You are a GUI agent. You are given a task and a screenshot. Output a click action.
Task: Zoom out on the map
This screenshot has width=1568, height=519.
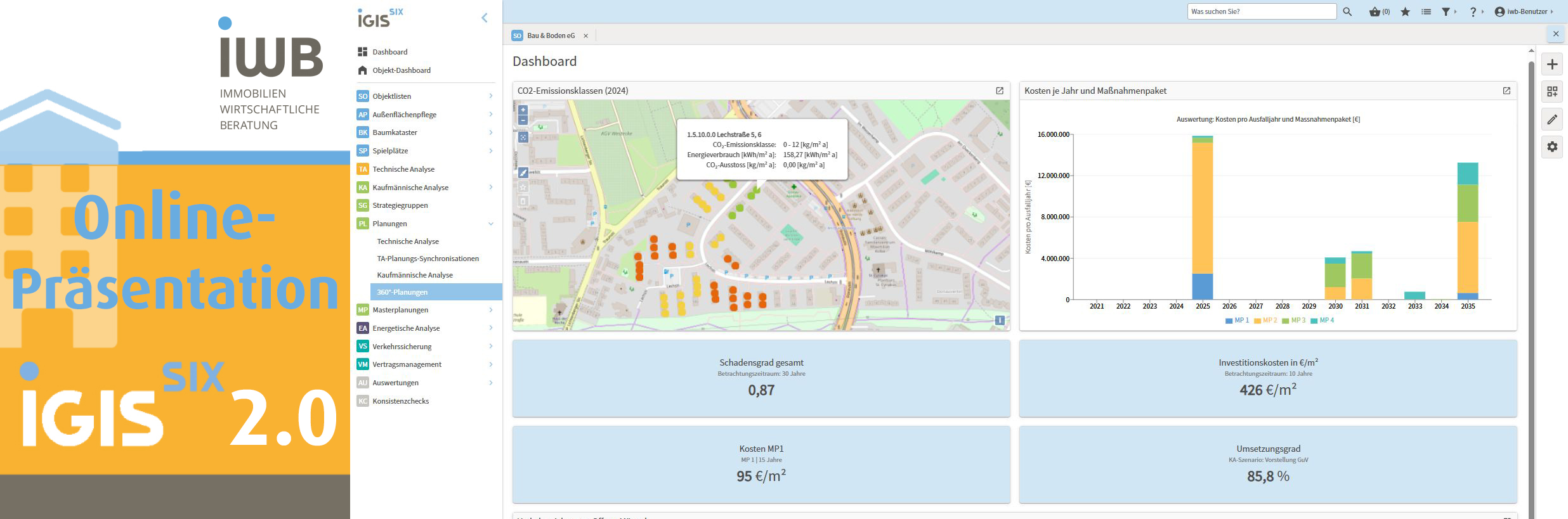(x=523, y=120)
